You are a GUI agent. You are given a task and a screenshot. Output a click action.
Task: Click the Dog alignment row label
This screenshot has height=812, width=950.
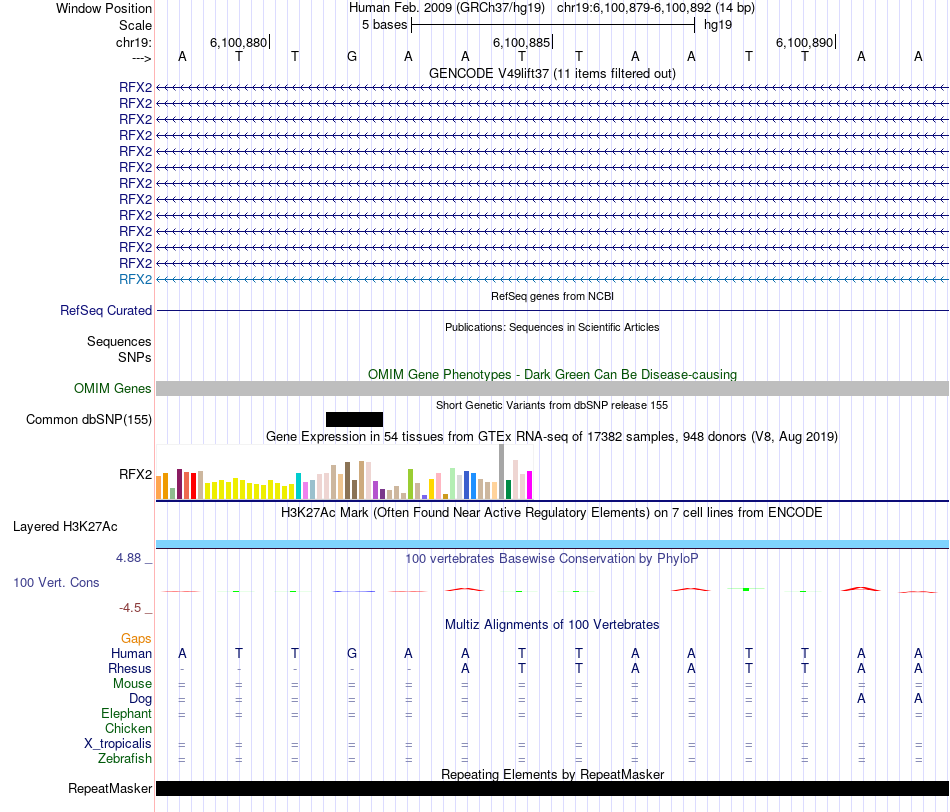coord(140,699)
